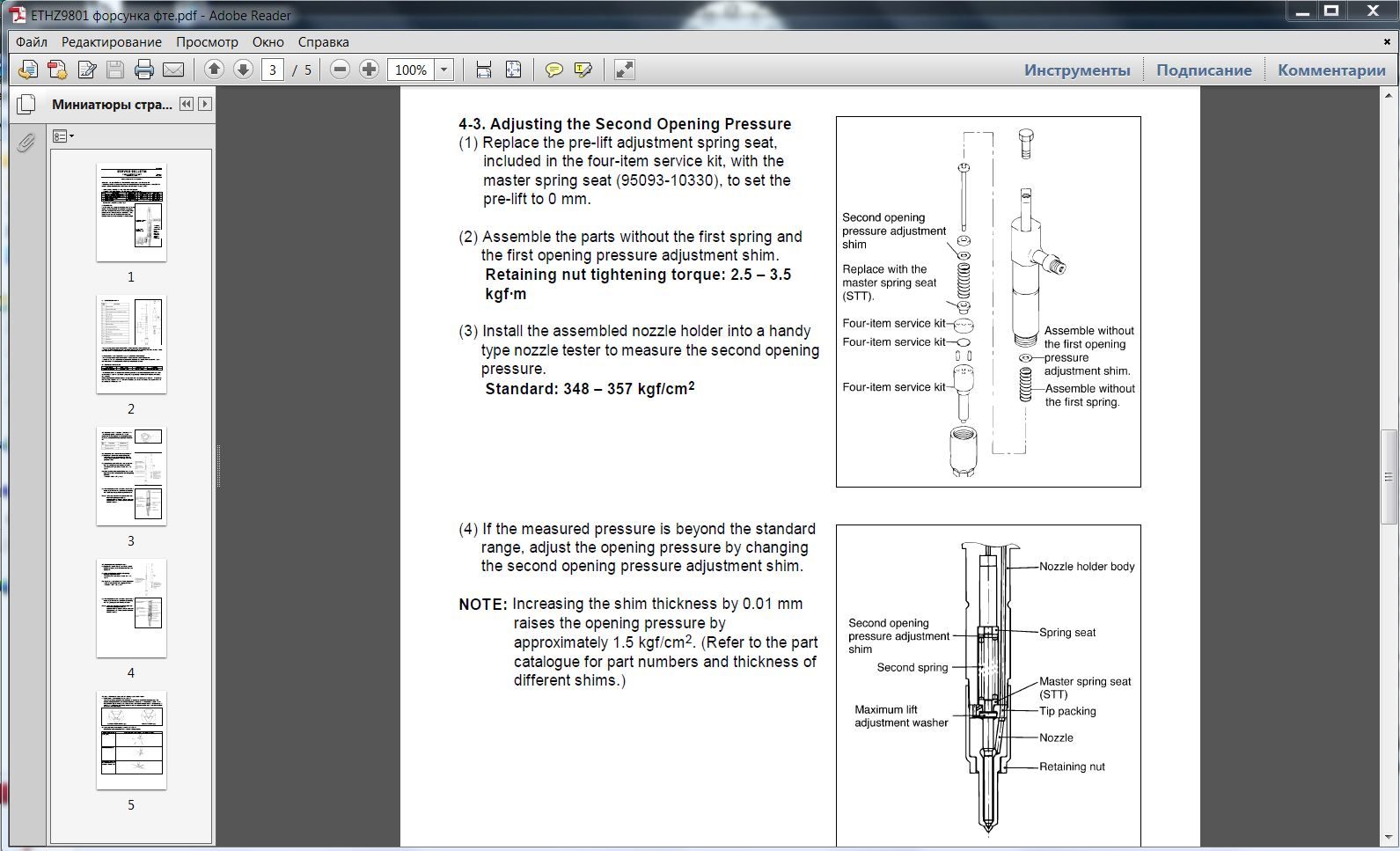The image size is (1400, 851).
Task: Click the zoom percentage field showing 100%
Action: pos(412,70)
